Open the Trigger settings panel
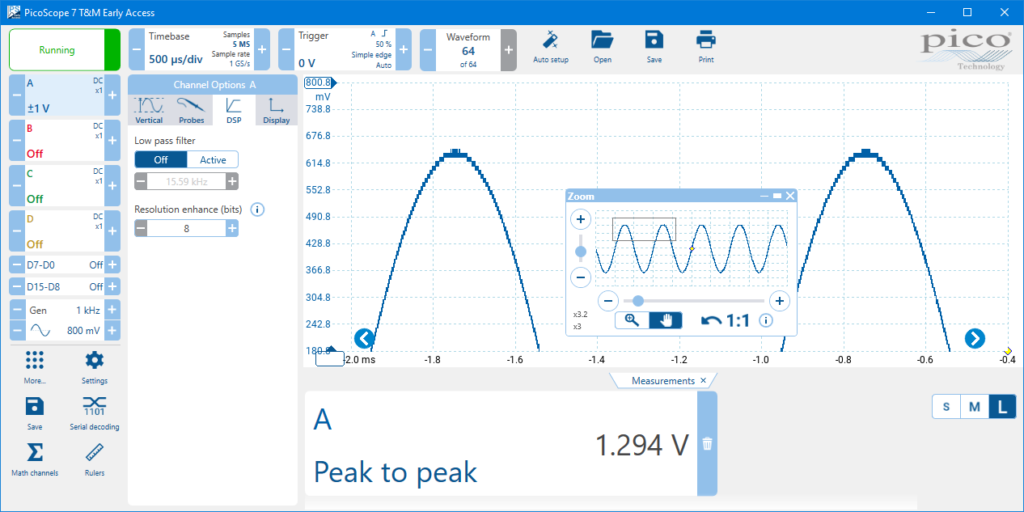 (345, 50)
